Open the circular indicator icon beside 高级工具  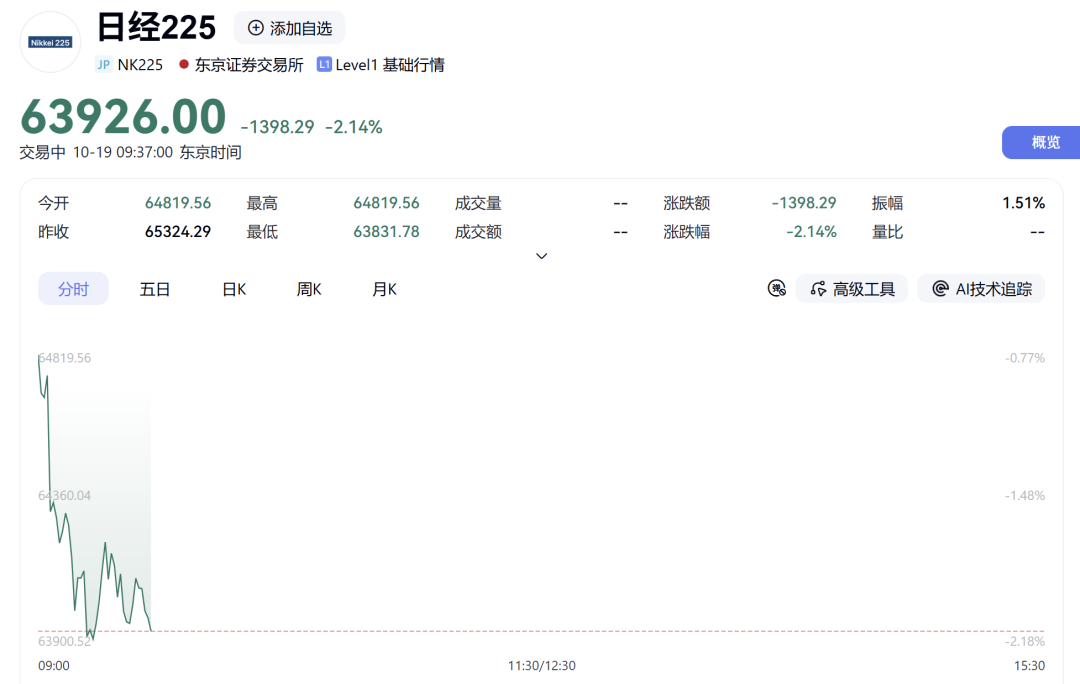click(776, 289)
